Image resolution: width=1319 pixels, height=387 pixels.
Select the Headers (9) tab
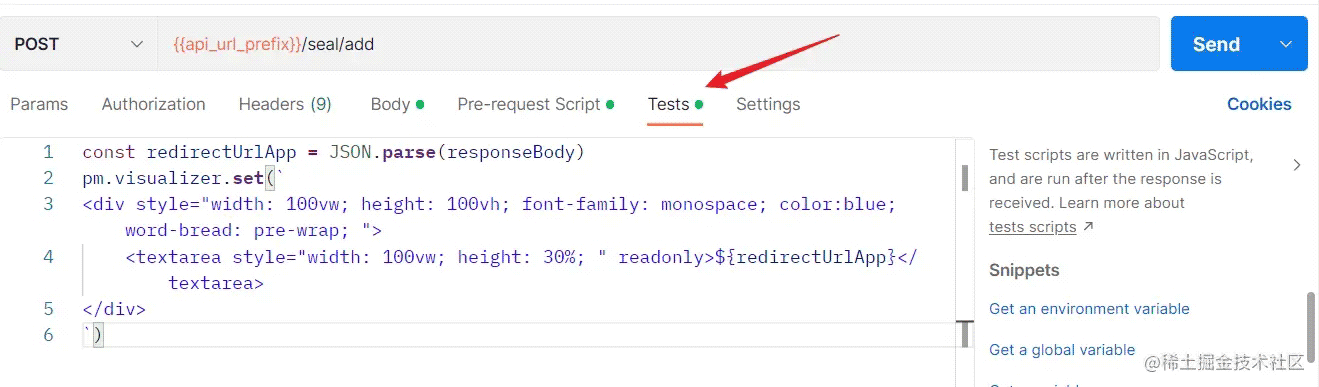[285, 104]
